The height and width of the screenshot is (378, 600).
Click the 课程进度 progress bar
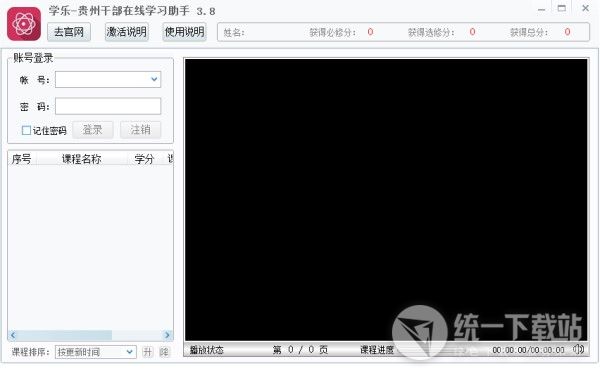coord(442,350)
